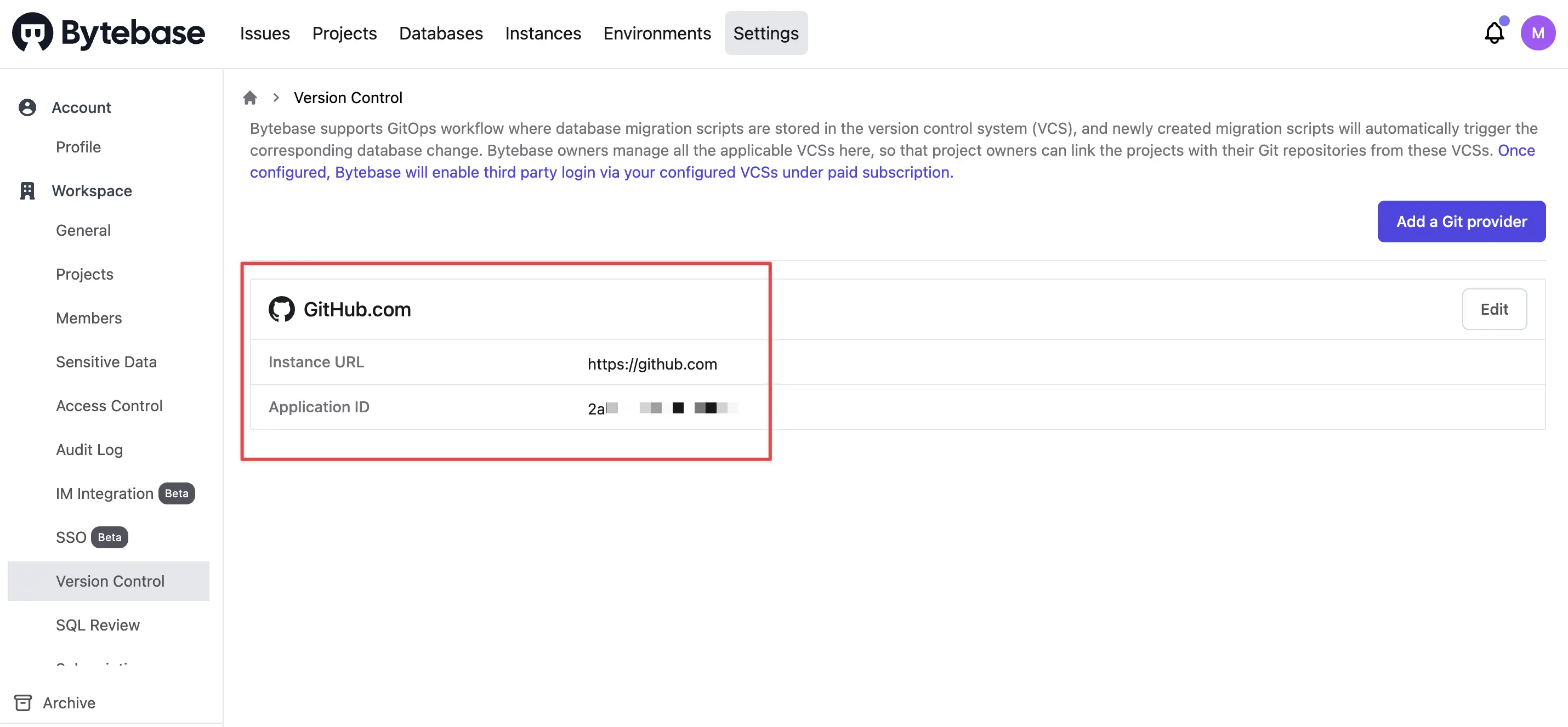Select Profile under Account
Viewport: 1568px width, 727px height.
[x=78, y=147]
